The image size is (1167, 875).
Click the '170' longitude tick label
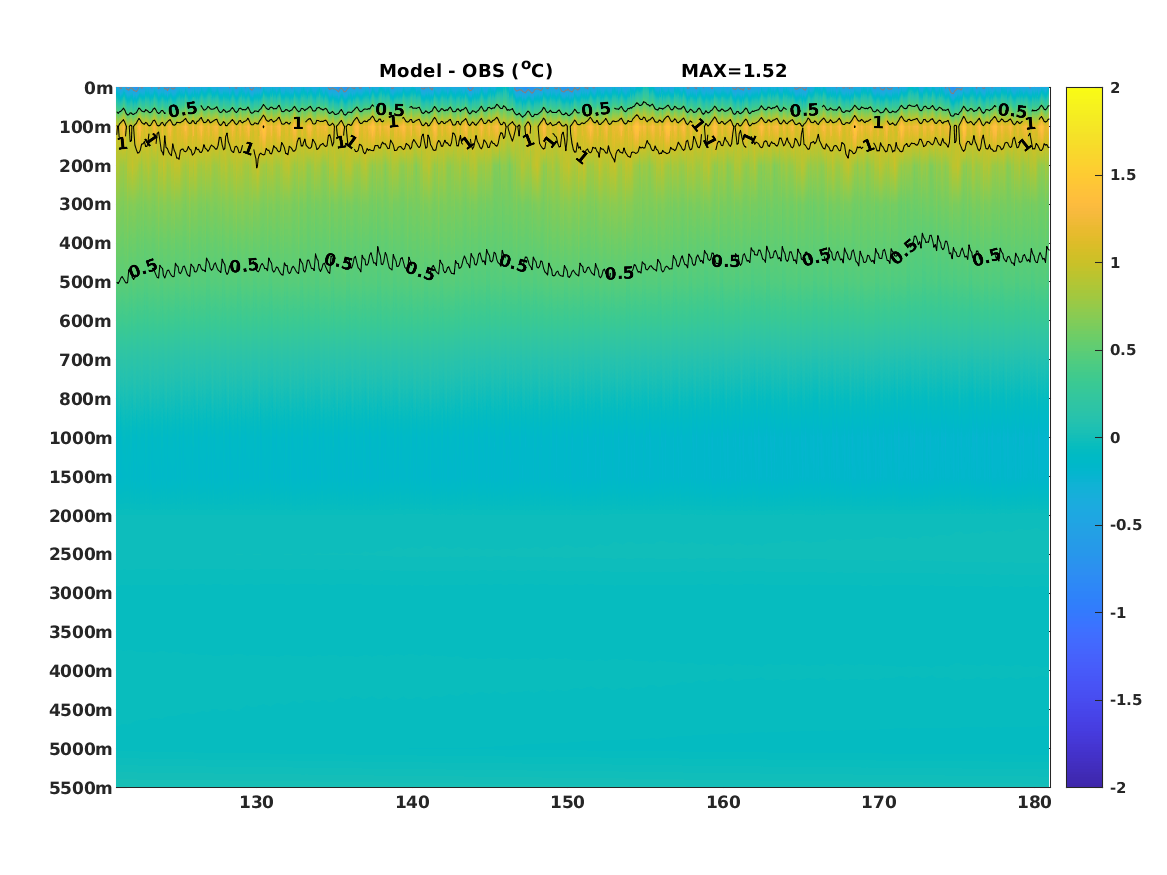click(x=879, y=802)
